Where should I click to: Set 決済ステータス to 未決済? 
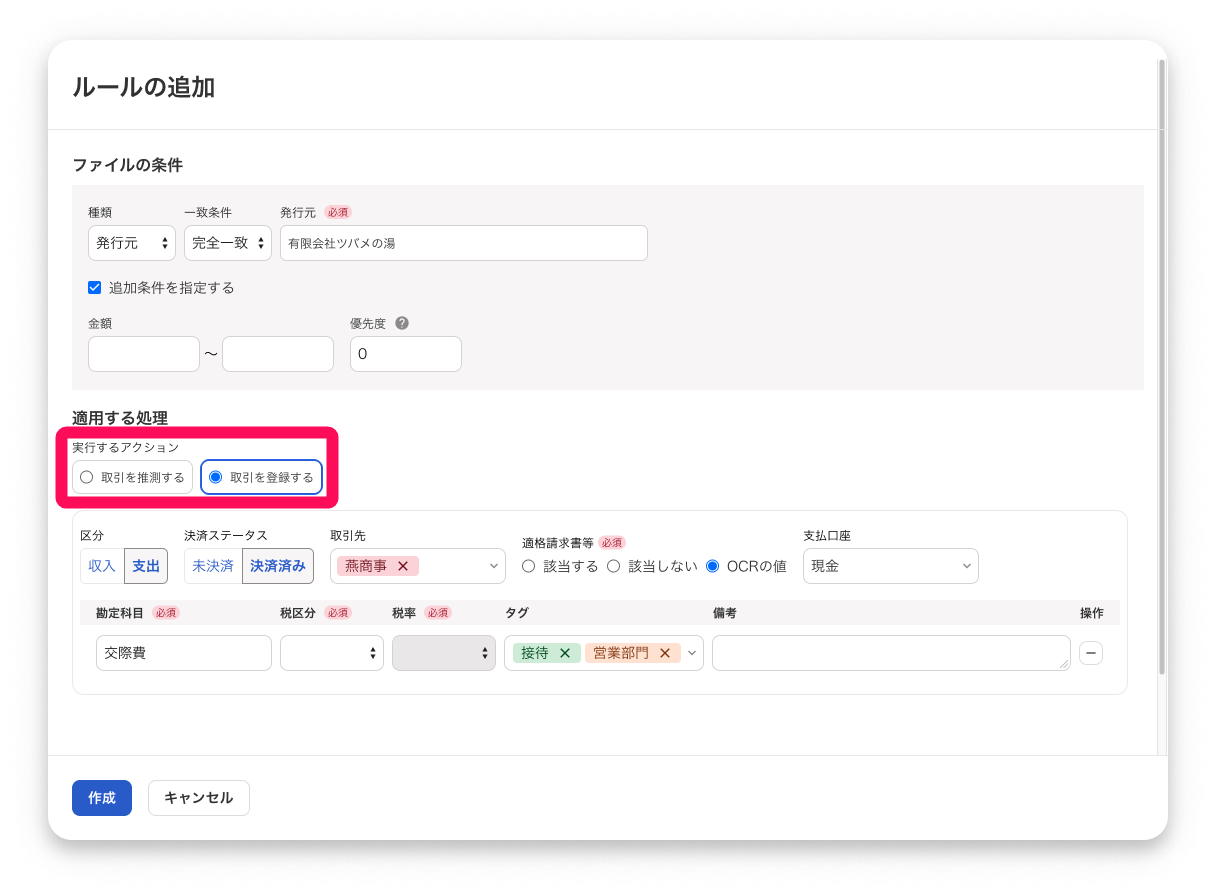pos(213,566)
